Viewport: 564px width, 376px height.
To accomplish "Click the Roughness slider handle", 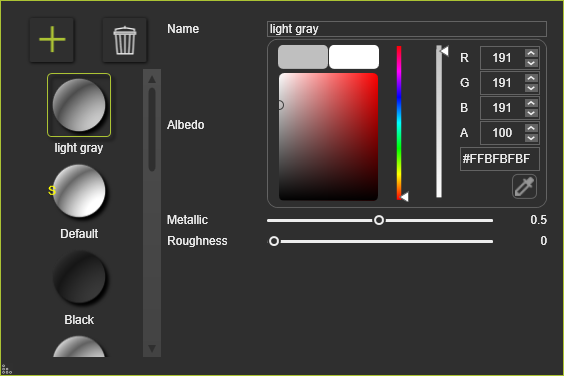I will pos(274,241).
